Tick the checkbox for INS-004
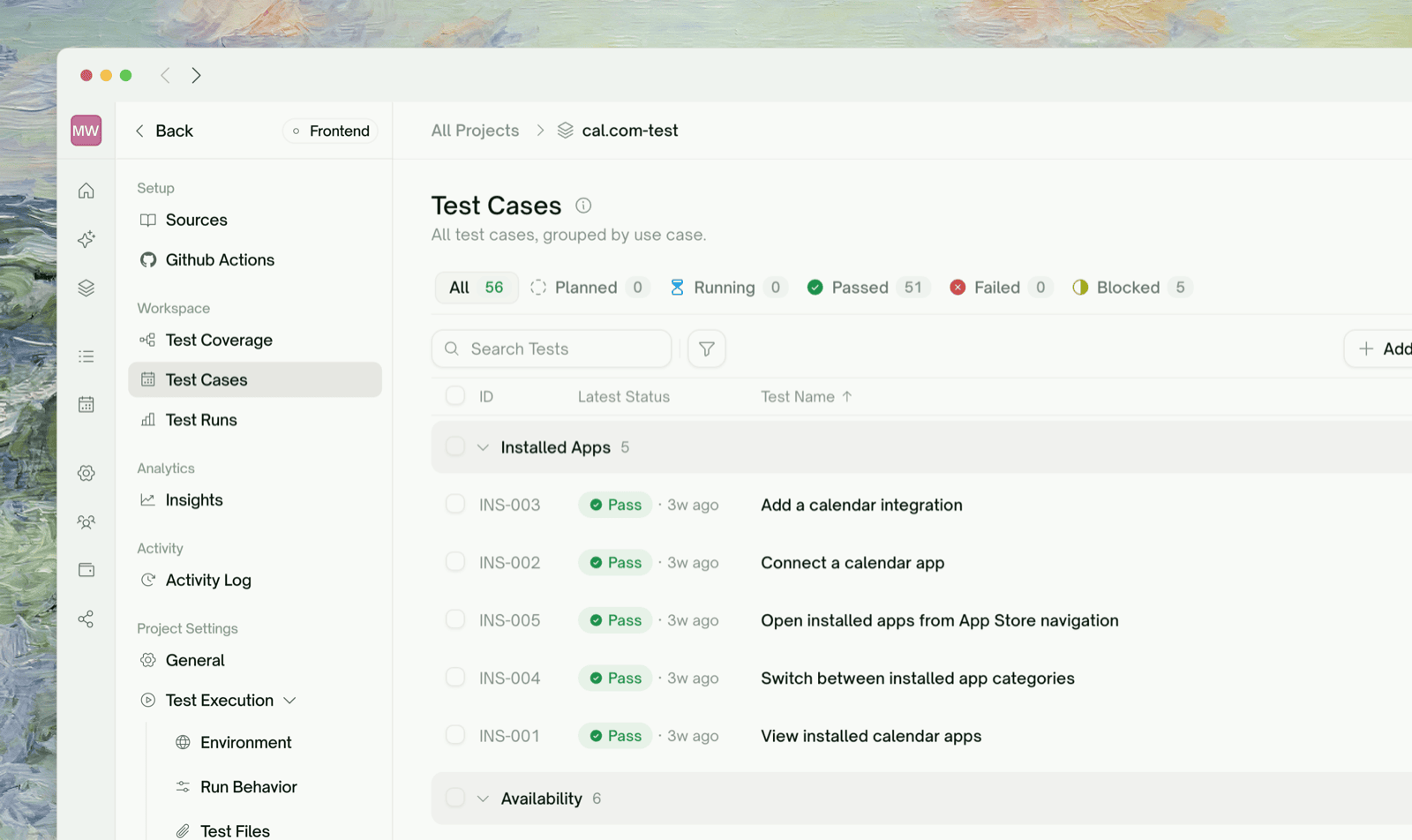Screen dimensions: 1412x840 click(455, 678)
